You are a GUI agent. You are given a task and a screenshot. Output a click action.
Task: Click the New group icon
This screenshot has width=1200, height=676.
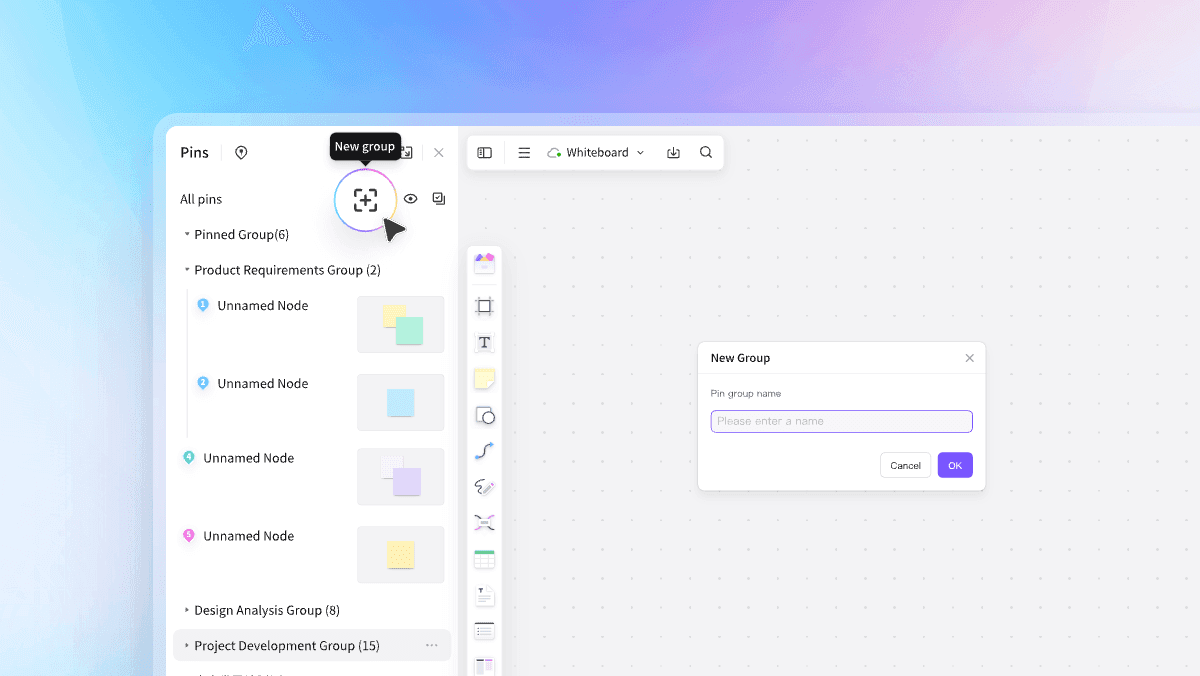pos(365,200)
